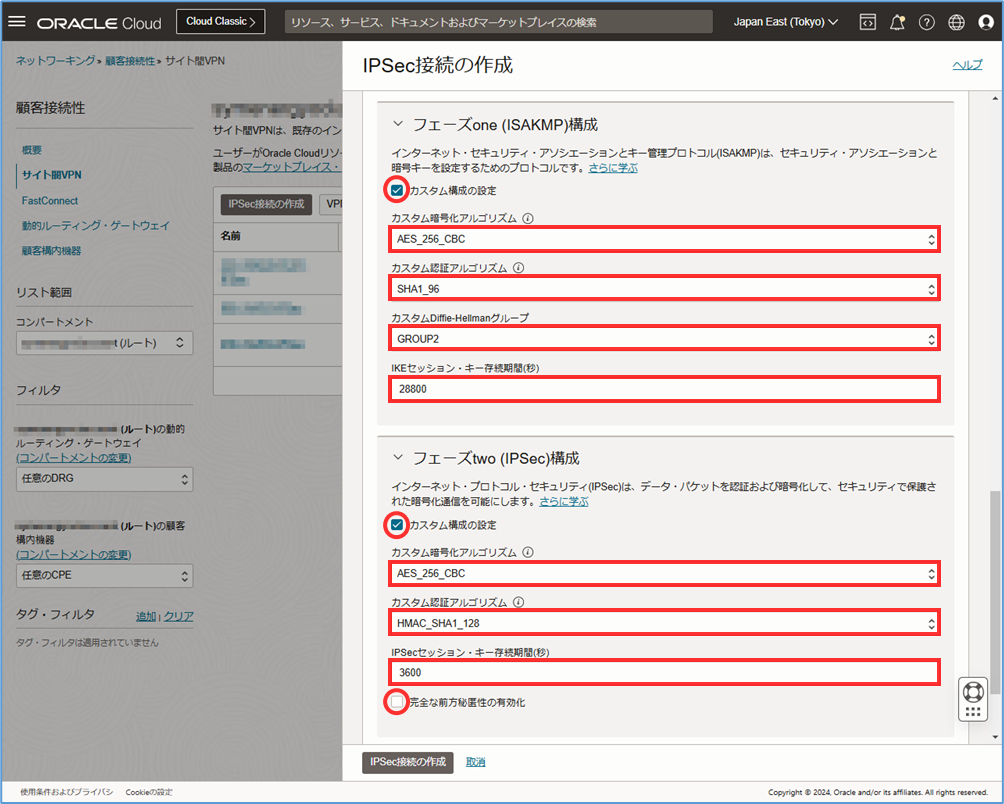Click コンパートメントの変更 link under 顧客構内機器 filter
This screenshot has width=1004, height=804.
point(74,554)
